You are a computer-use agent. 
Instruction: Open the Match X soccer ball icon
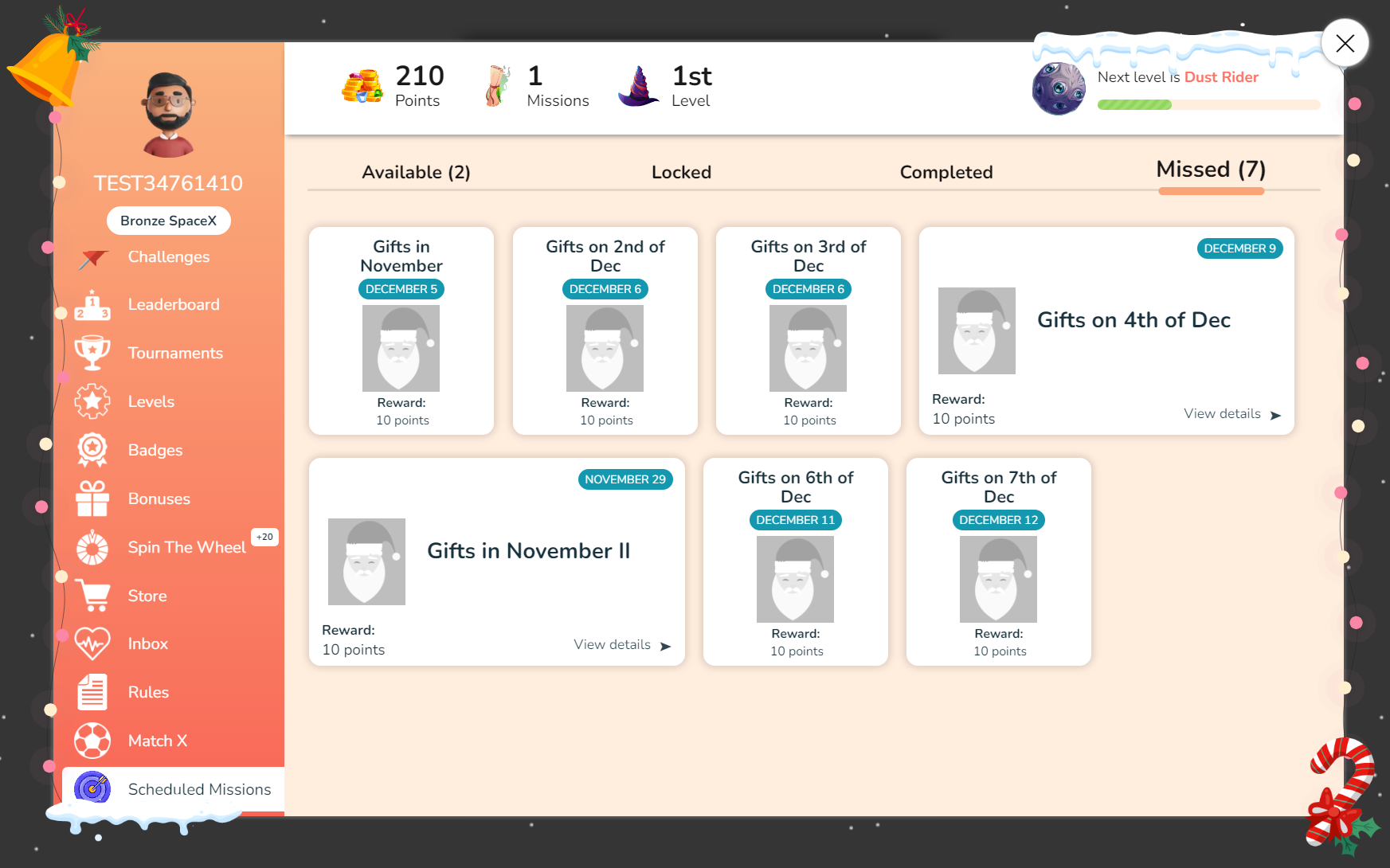pyautogui.click(x=92, y=741)
